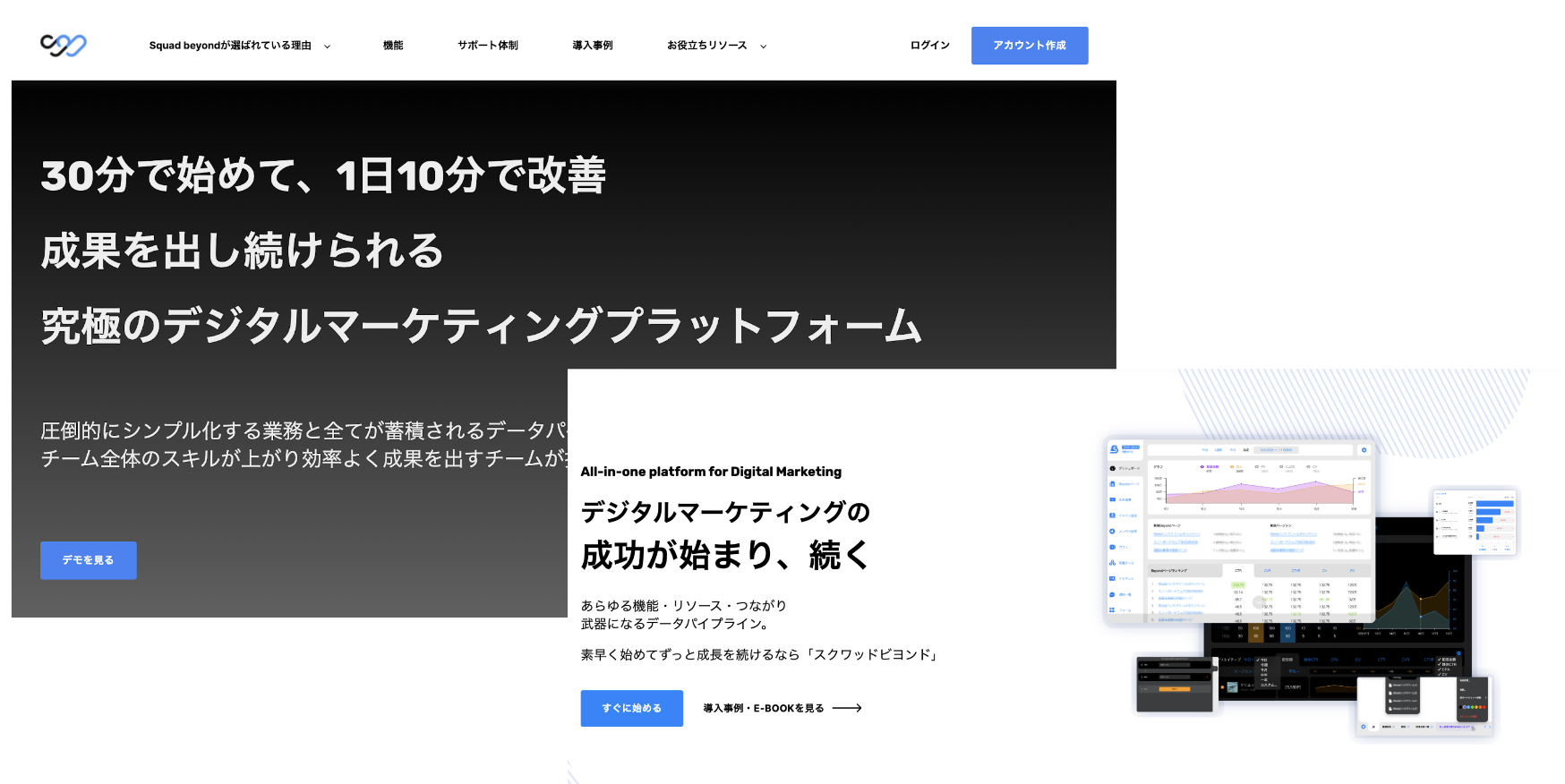Viewport: 1565px width, 784px height.
Task: Click the text '成果を出し続けられる'
Action: (x=243, y=251)
